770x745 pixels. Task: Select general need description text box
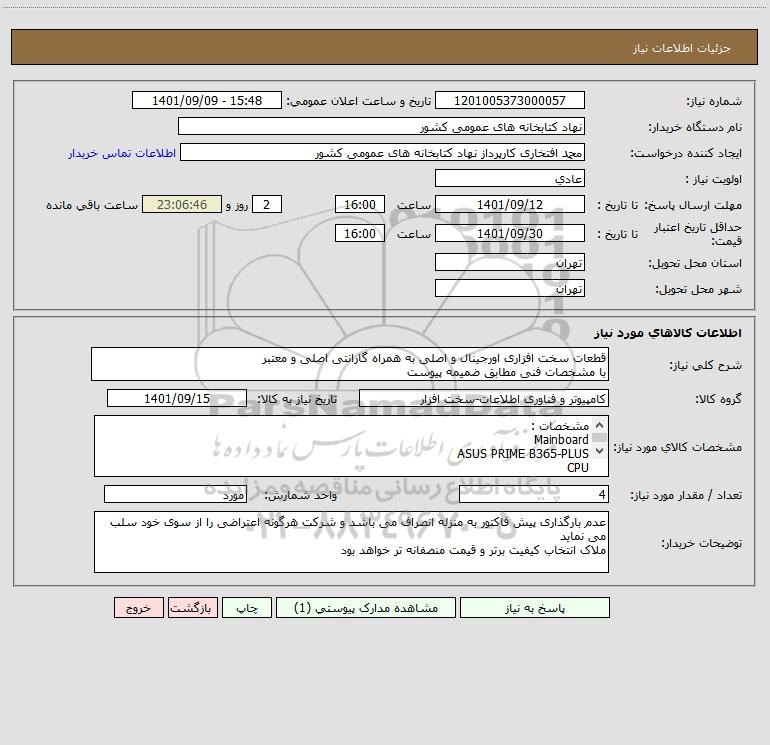350,364
